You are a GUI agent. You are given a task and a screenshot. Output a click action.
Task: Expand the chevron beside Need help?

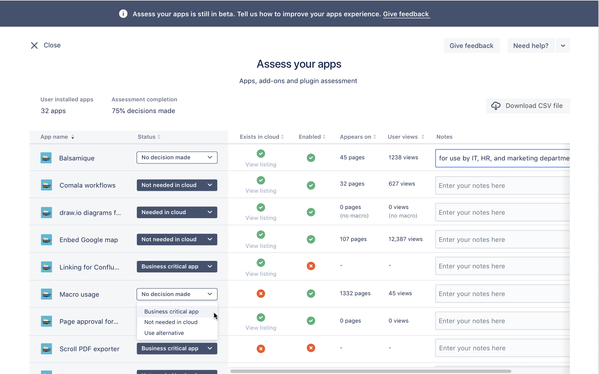click(563, 45)
